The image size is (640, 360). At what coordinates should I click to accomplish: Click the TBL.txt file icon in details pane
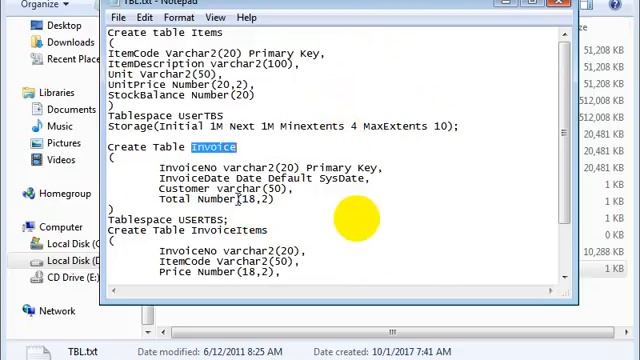point(39,353)
